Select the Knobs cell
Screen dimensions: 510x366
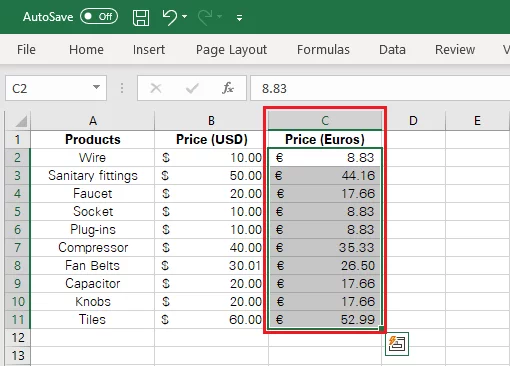(x=93, y=302)
